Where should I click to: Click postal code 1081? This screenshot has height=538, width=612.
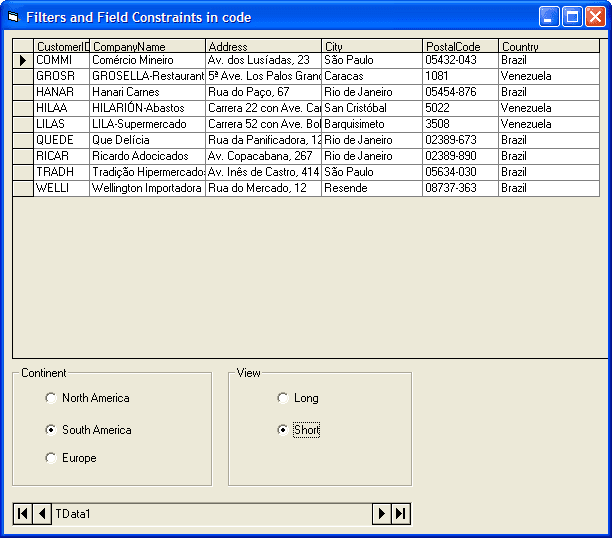coord(461,77)
